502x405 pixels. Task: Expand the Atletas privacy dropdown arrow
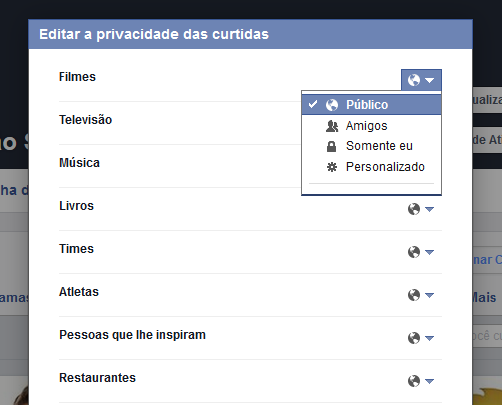[429, 295]
